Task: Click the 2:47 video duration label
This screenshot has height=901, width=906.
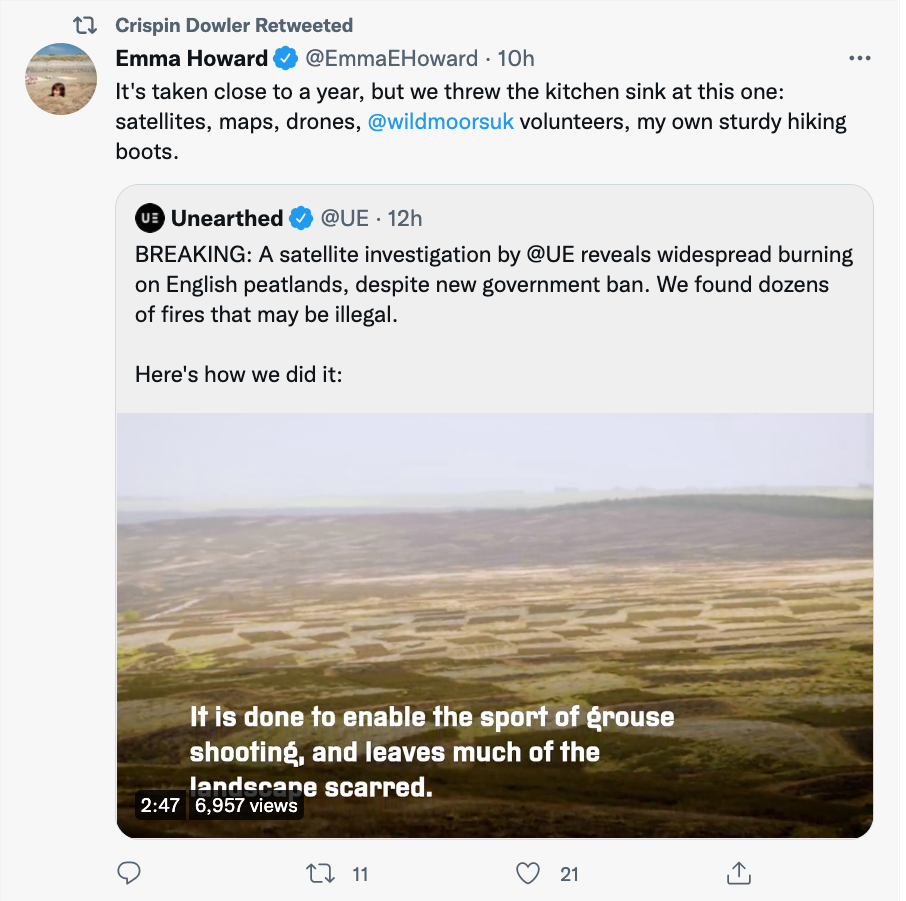Action: point(160,805)
